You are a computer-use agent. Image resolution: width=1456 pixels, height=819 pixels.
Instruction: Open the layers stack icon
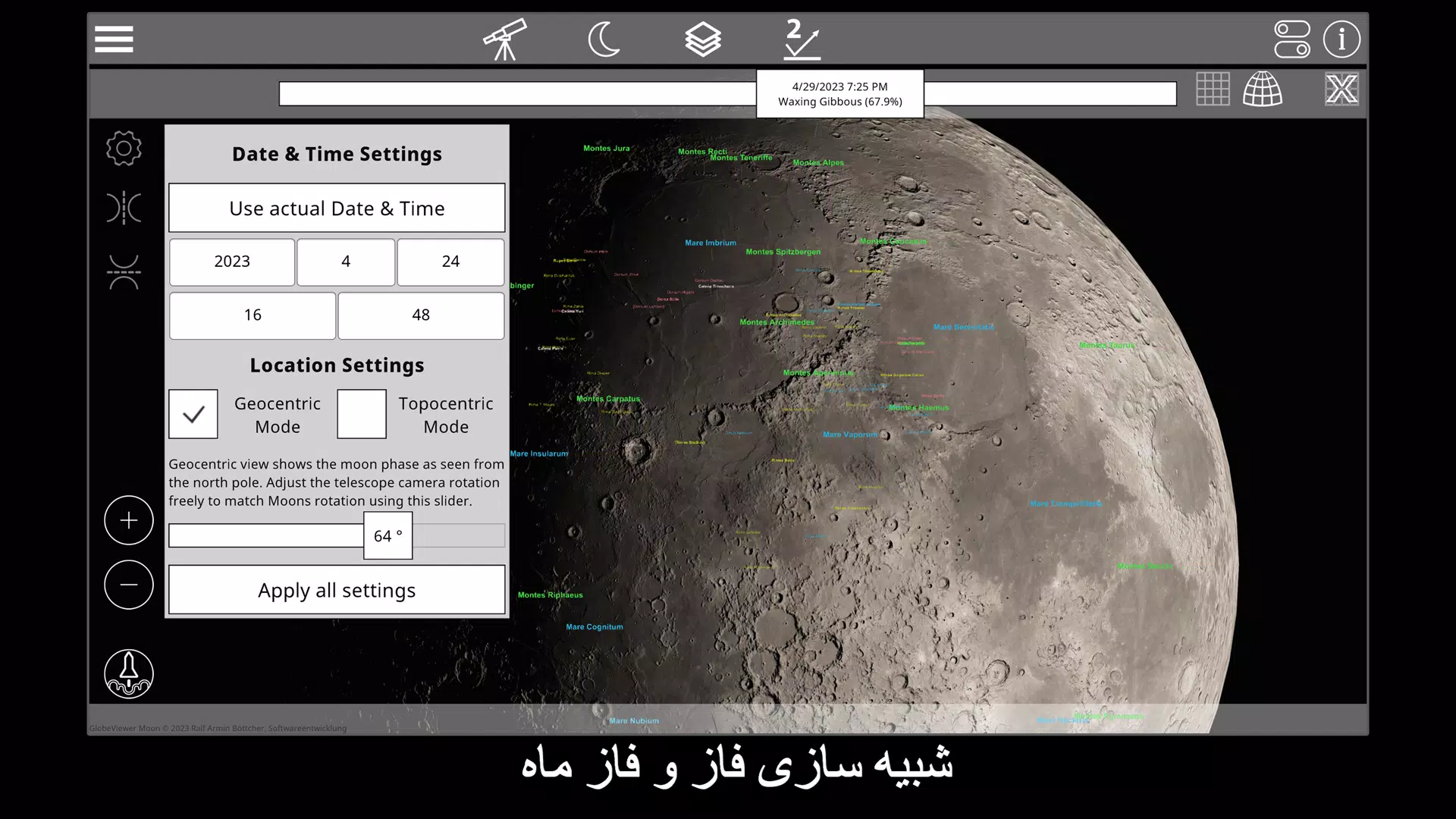[703, 39]
